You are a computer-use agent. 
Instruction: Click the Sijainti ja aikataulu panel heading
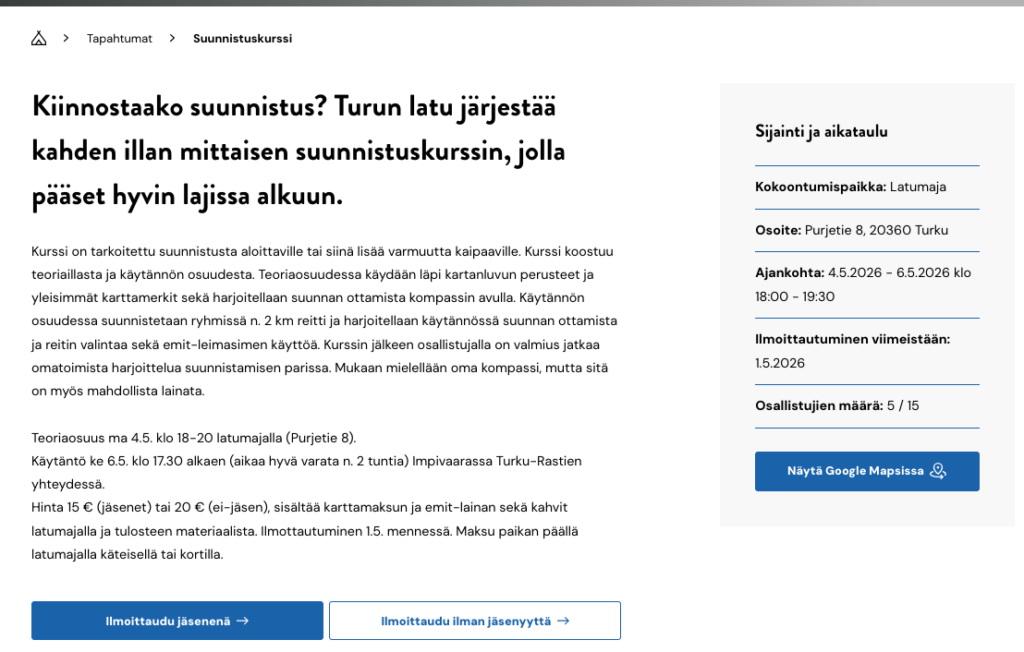pos(821,131)
